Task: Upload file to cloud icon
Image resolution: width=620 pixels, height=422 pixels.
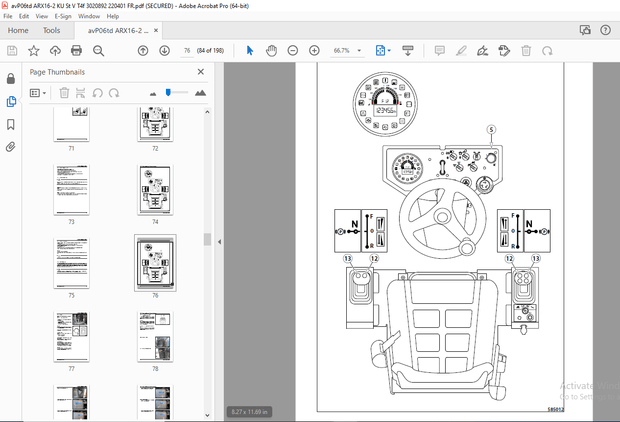Action: pyautogui.click(x=55, y=51)
